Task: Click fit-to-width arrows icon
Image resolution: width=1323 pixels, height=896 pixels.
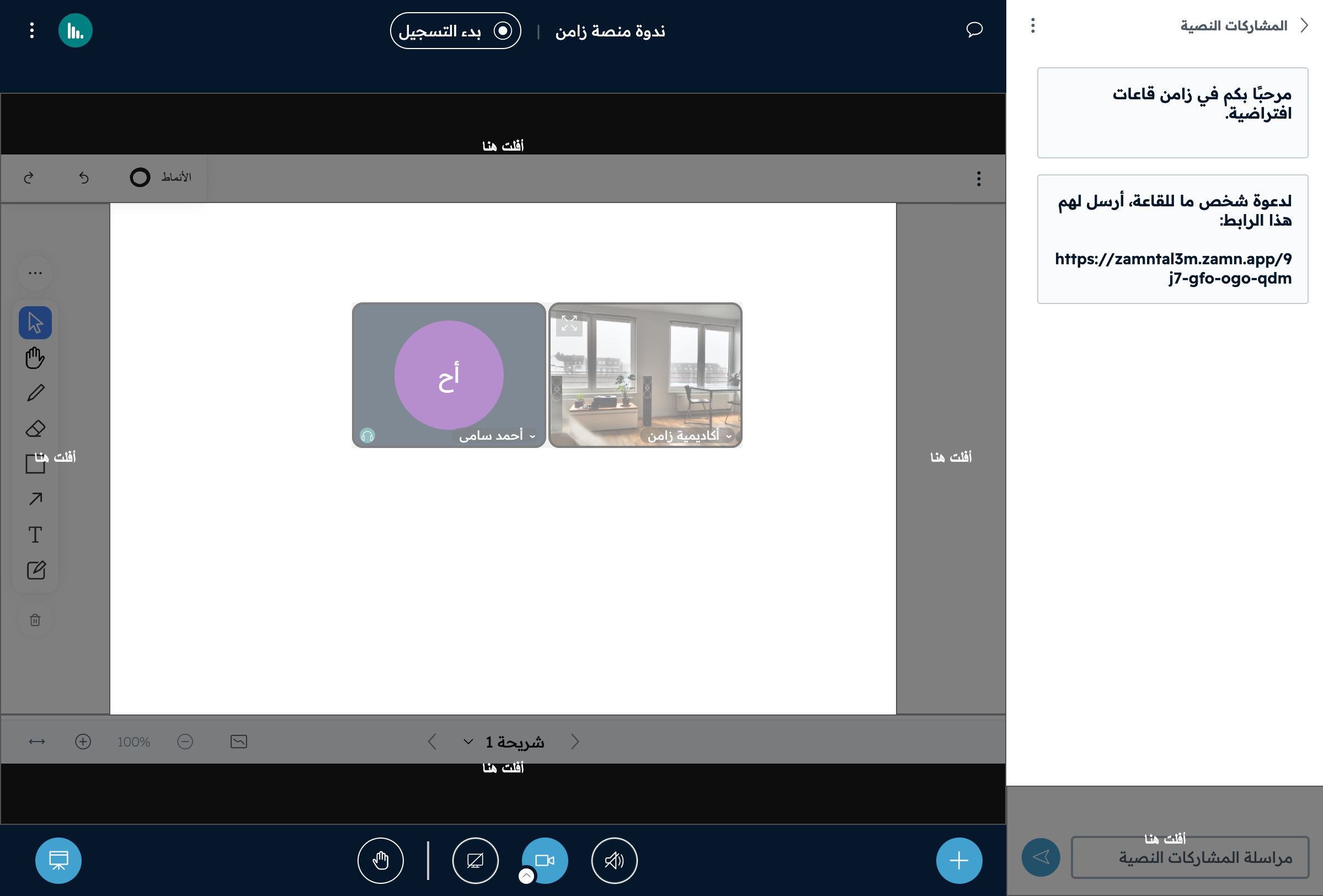Action: [37, 741]
